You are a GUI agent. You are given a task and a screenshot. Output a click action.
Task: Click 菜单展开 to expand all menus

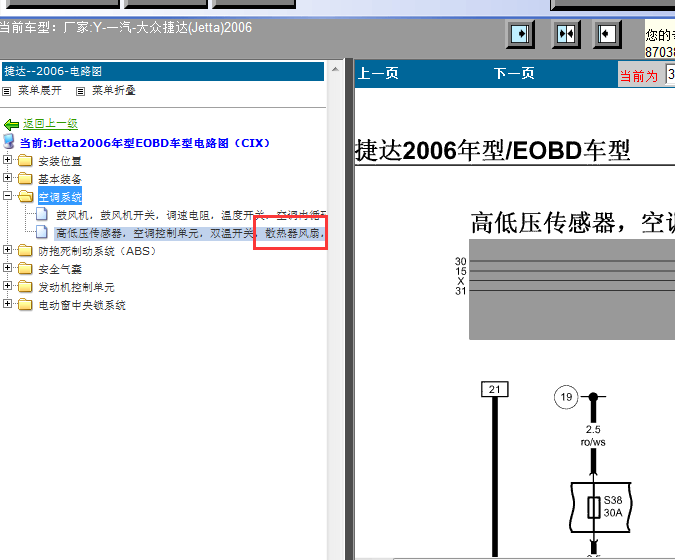39,90
